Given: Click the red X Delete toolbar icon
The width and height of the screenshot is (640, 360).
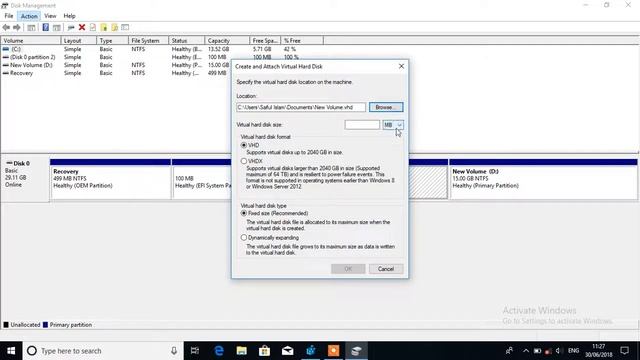Looking at the screenshot, I should pos(82,27).
